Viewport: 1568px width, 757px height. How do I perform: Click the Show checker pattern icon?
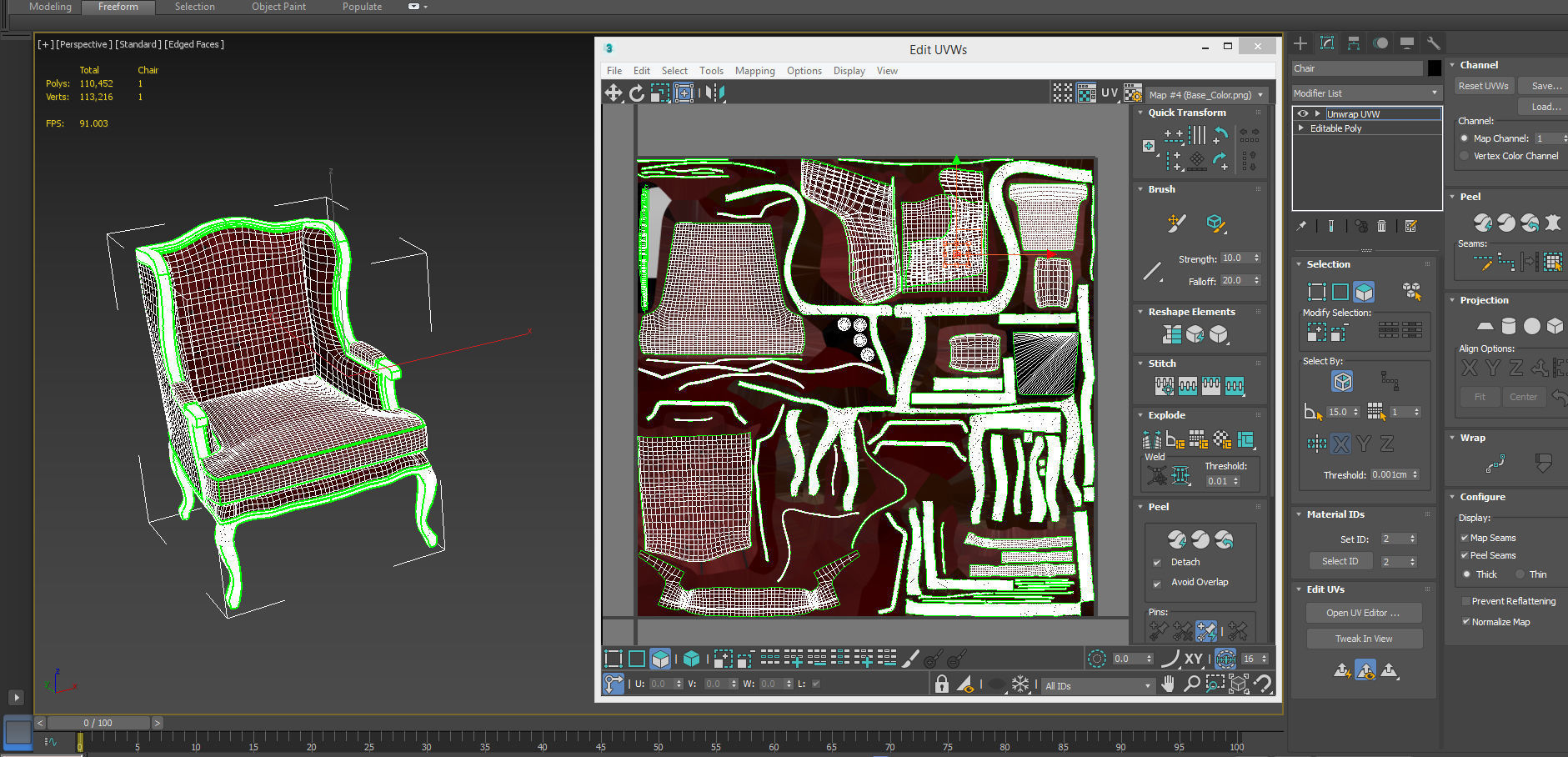[x=1086, y=93]
